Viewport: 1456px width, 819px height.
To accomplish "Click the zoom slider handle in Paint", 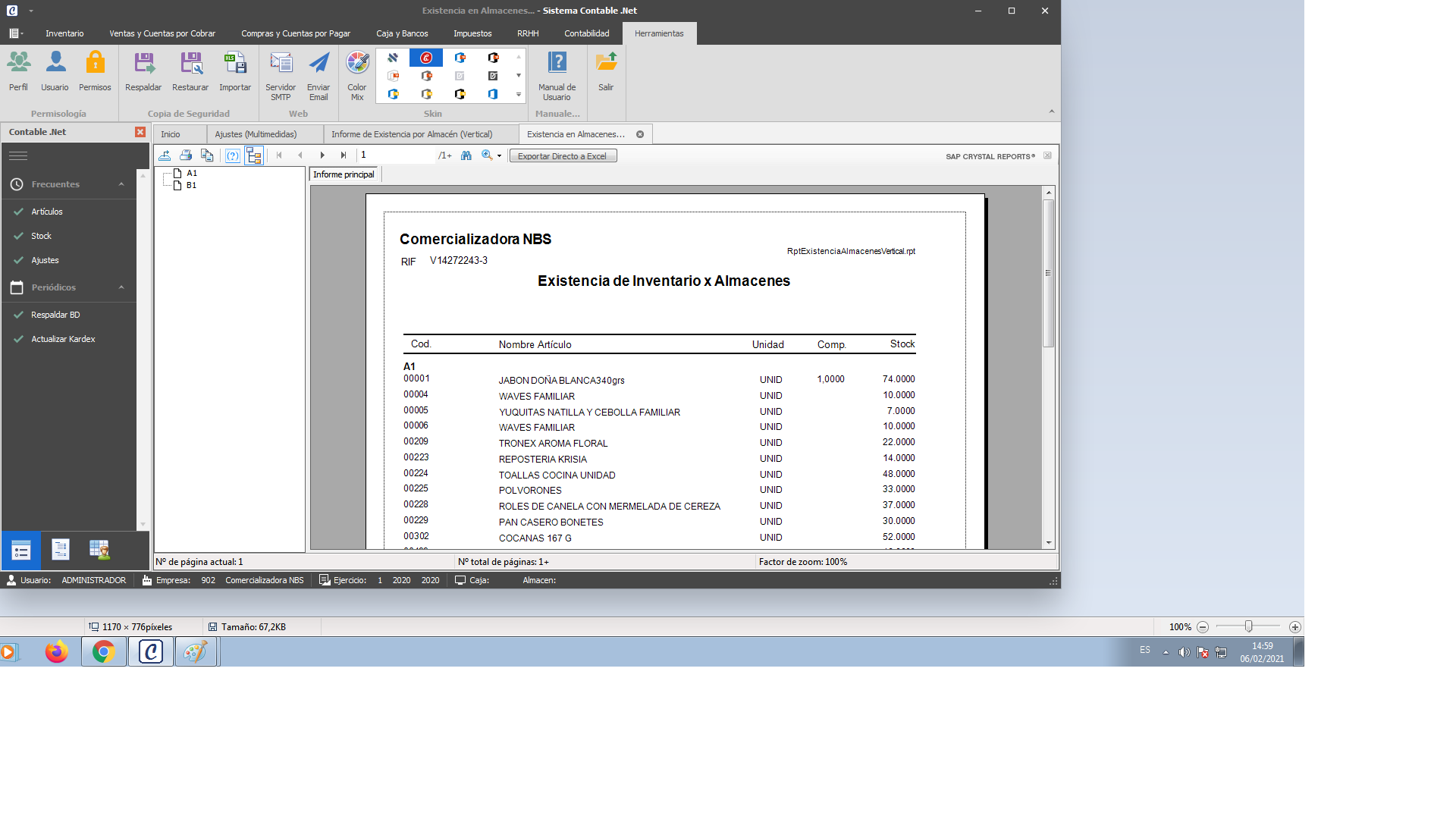I will [1248, 626].
